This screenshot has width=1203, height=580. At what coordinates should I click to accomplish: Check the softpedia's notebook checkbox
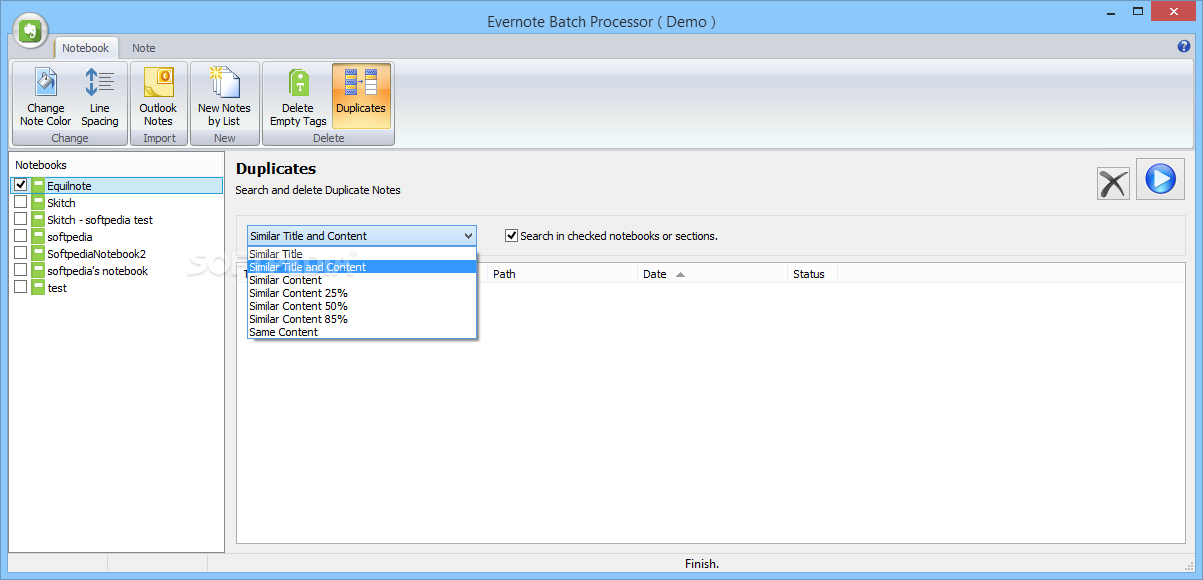21,271
